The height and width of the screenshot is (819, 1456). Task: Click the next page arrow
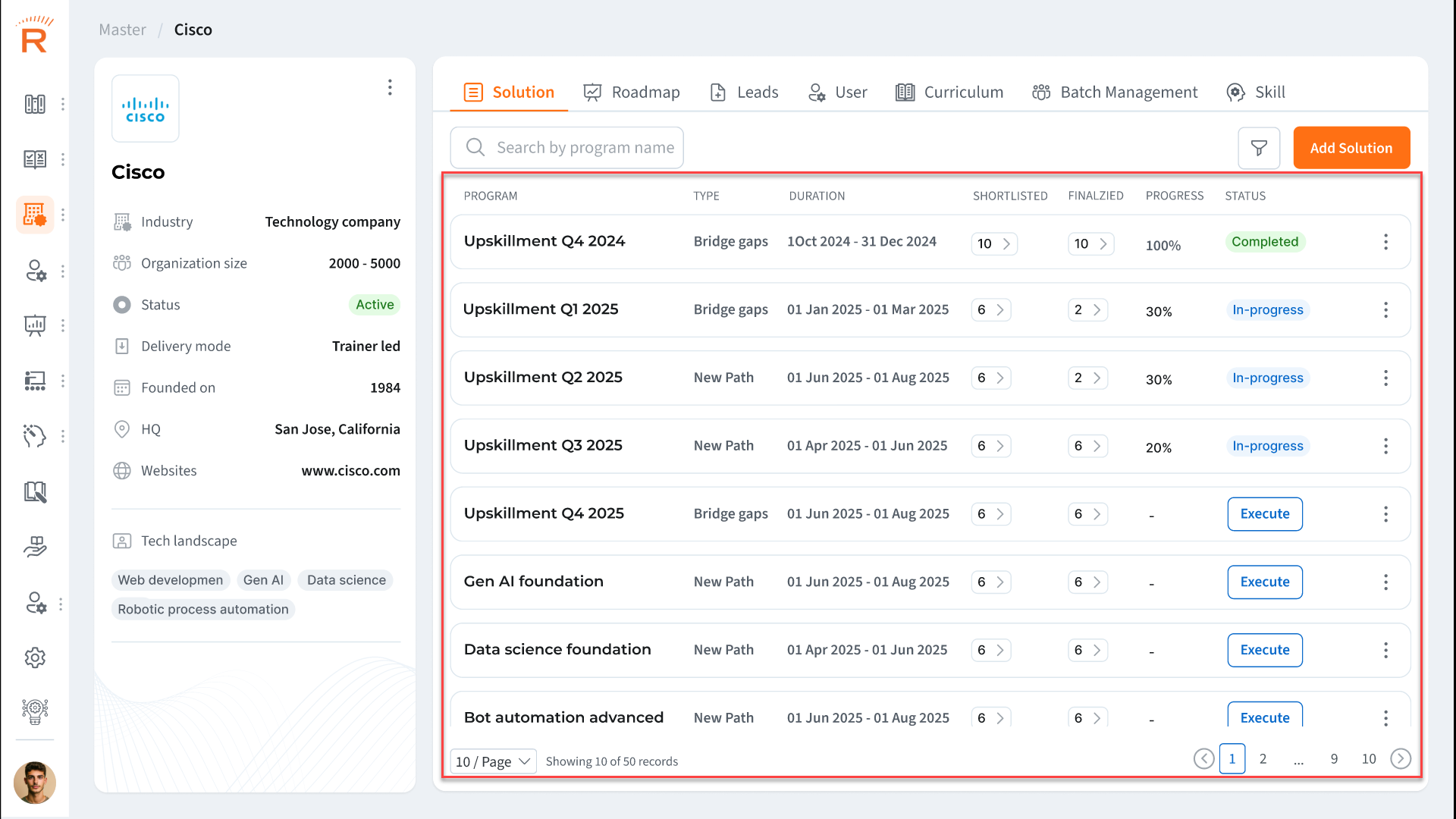pyautogui.click(x=1401, y=759)
